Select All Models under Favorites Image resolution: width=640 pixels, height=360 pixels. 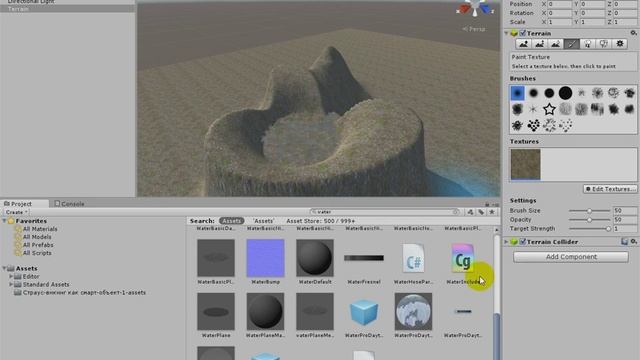tap(37, 237)
